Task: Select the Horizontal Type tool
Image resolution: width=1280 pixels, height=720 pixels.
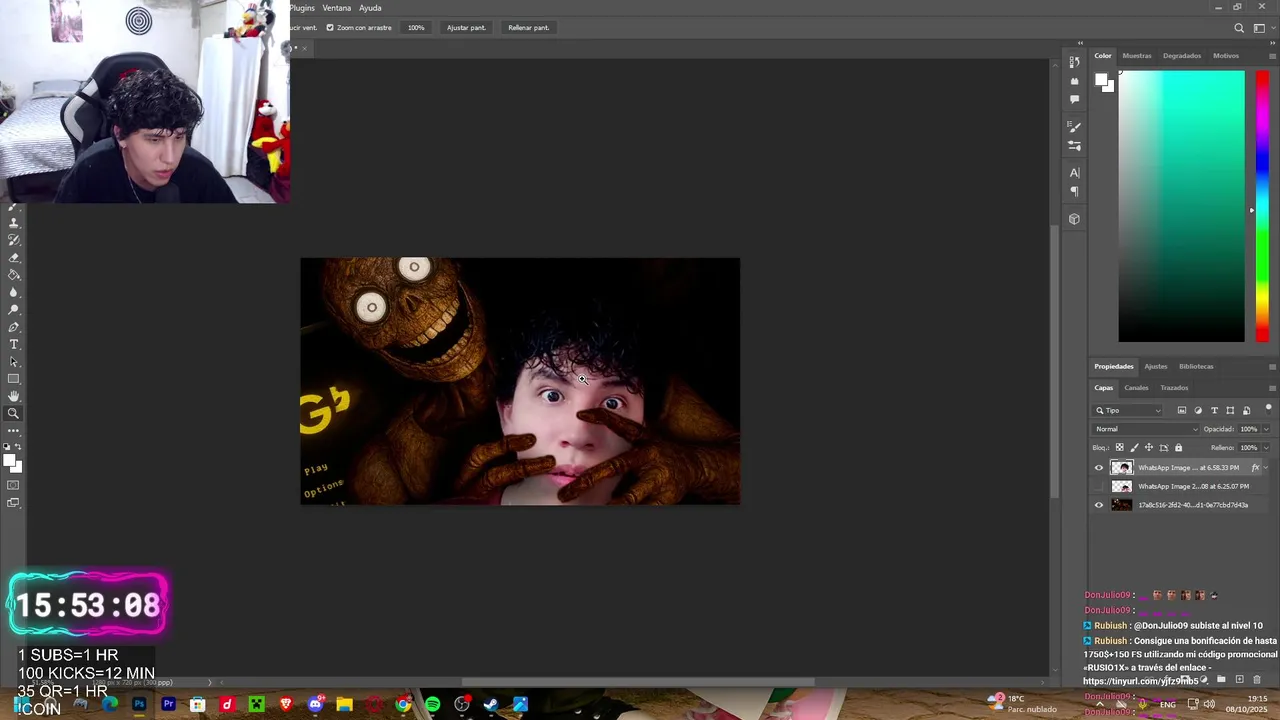Action: [x=14, y=344]
